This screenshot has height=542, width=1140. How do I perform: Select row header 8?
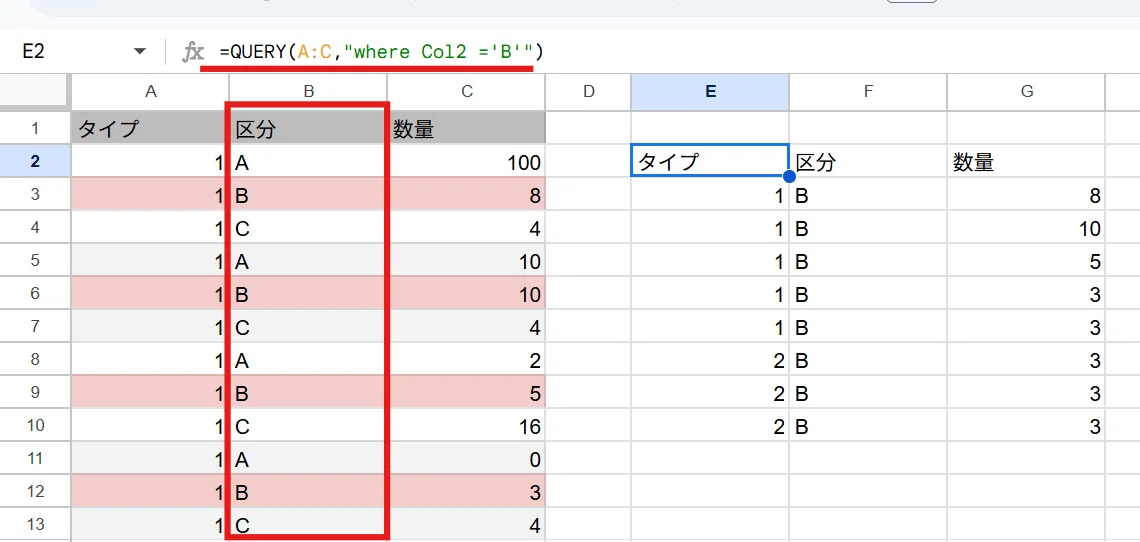pos(35,359)
